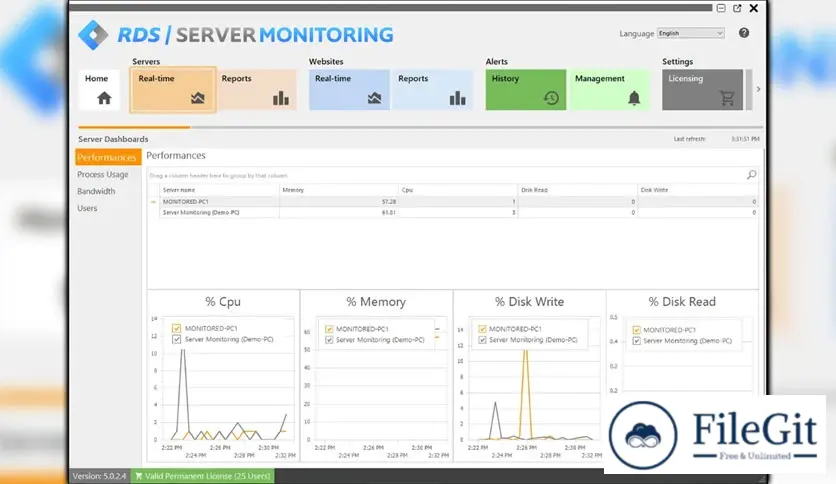Click the % Memory chart title
This screenshot has width=836, height=484.
(376, 302)
